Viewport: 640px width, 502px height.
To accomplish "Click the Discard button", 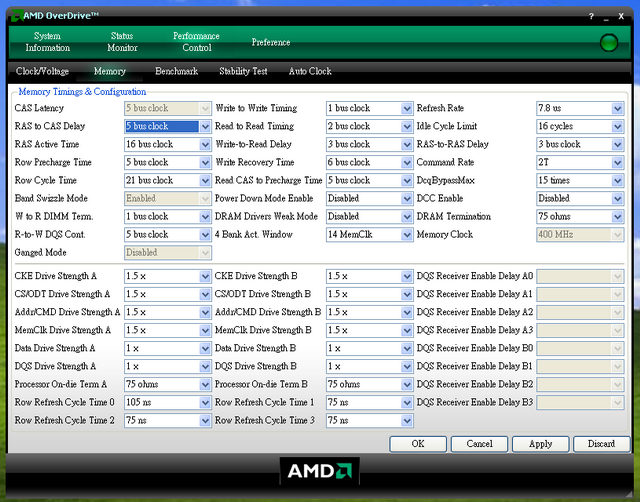I will (x=601, y=444).
